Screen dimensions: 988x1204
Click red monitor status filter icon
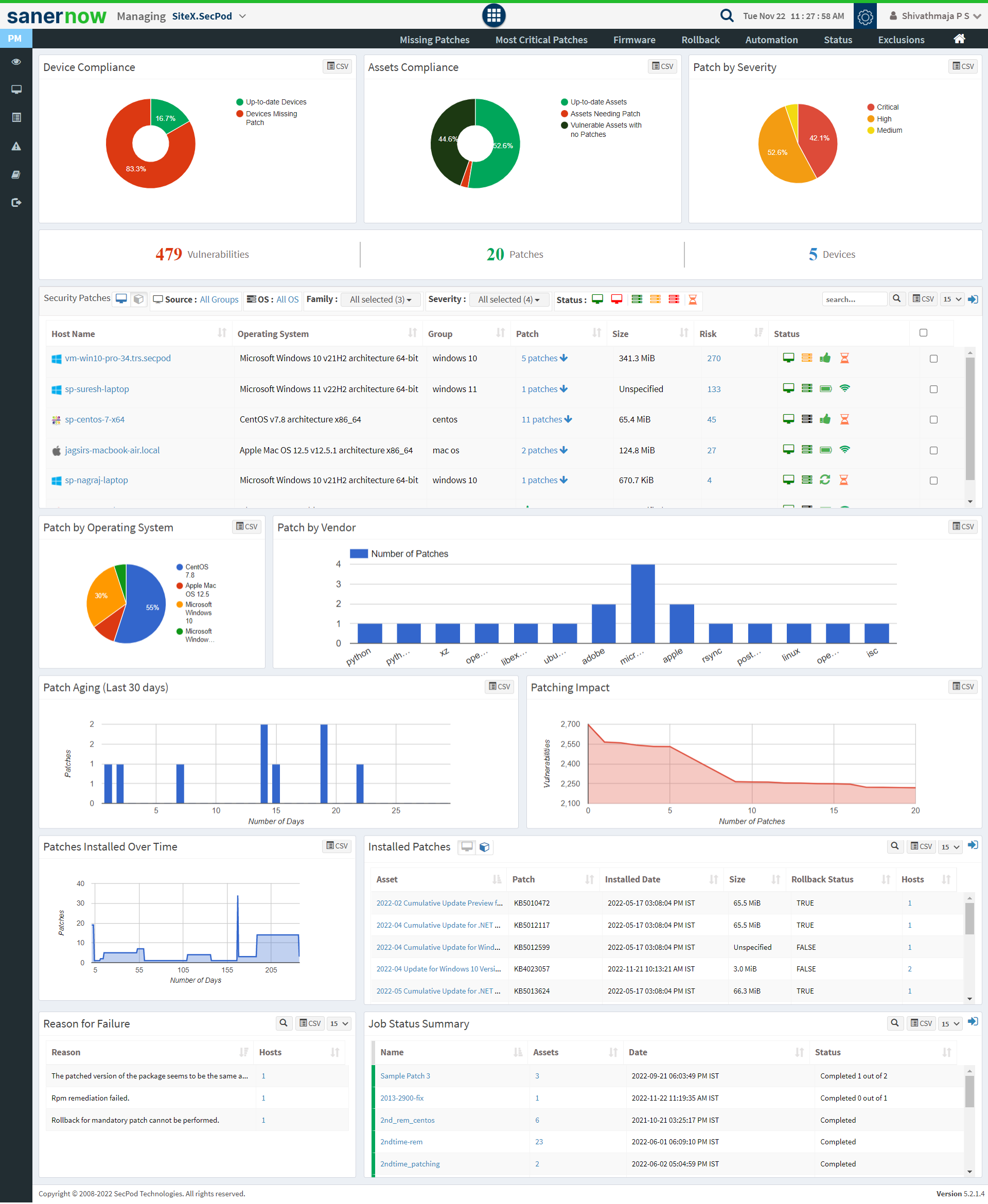[616, 299]
